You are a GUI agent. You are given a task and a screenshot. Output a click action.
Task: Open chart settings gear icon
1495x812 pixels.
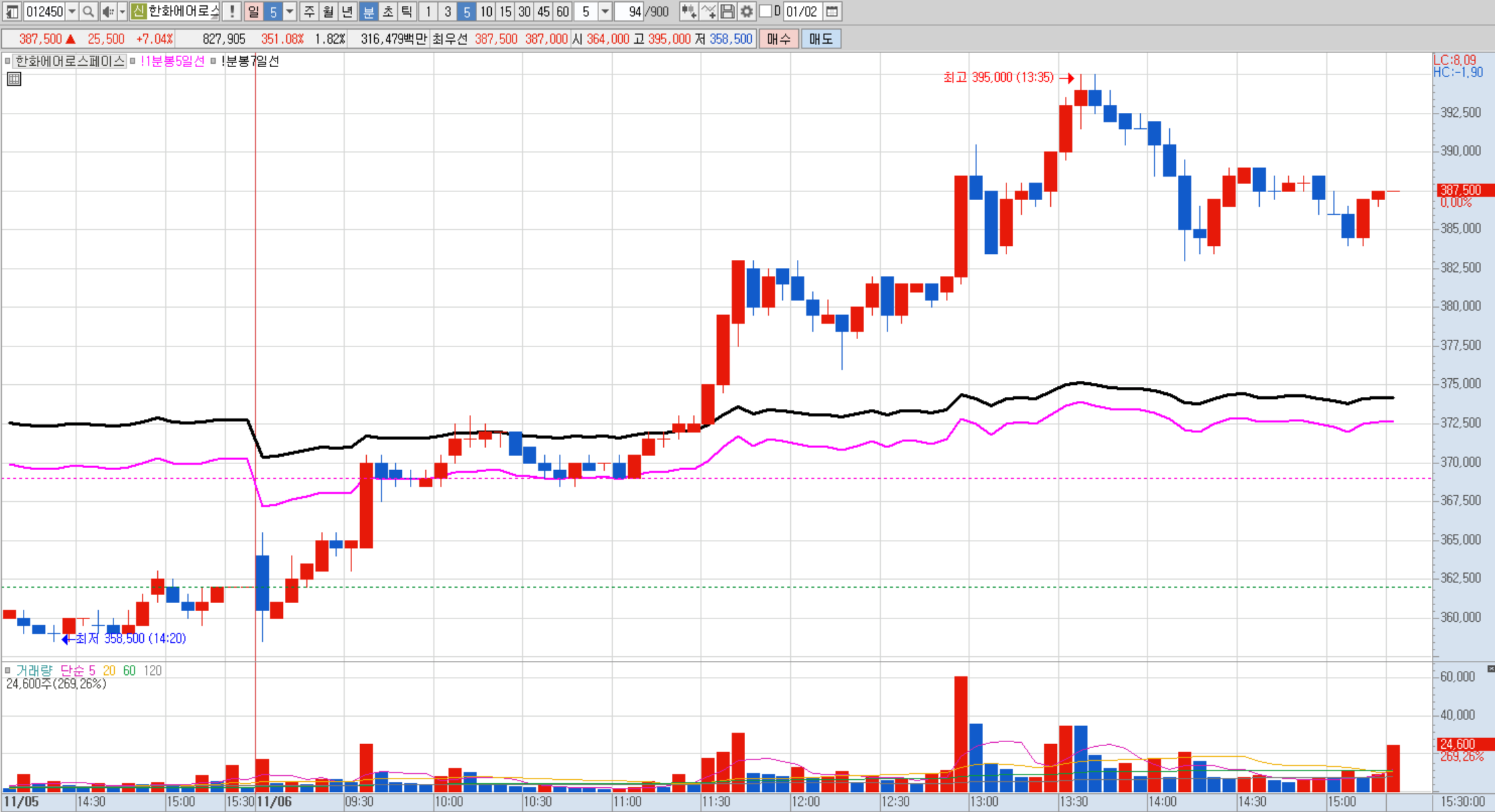[x=746, y=11]
